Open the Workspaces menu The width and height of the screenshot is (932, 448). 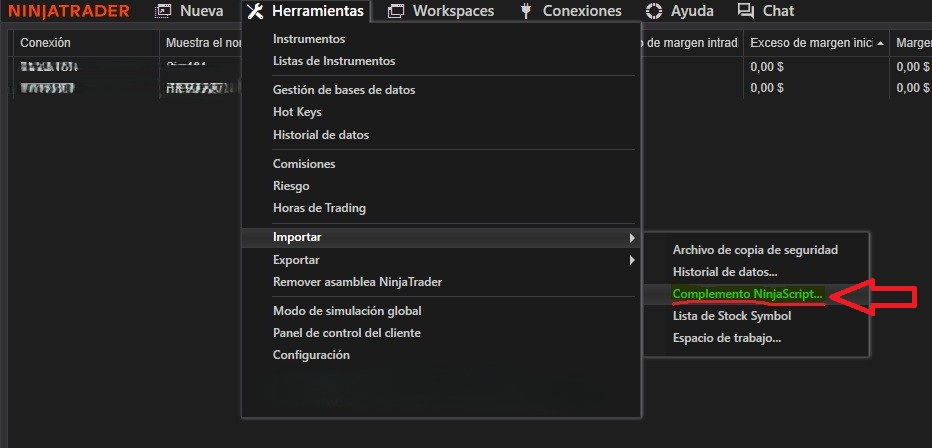454,11
